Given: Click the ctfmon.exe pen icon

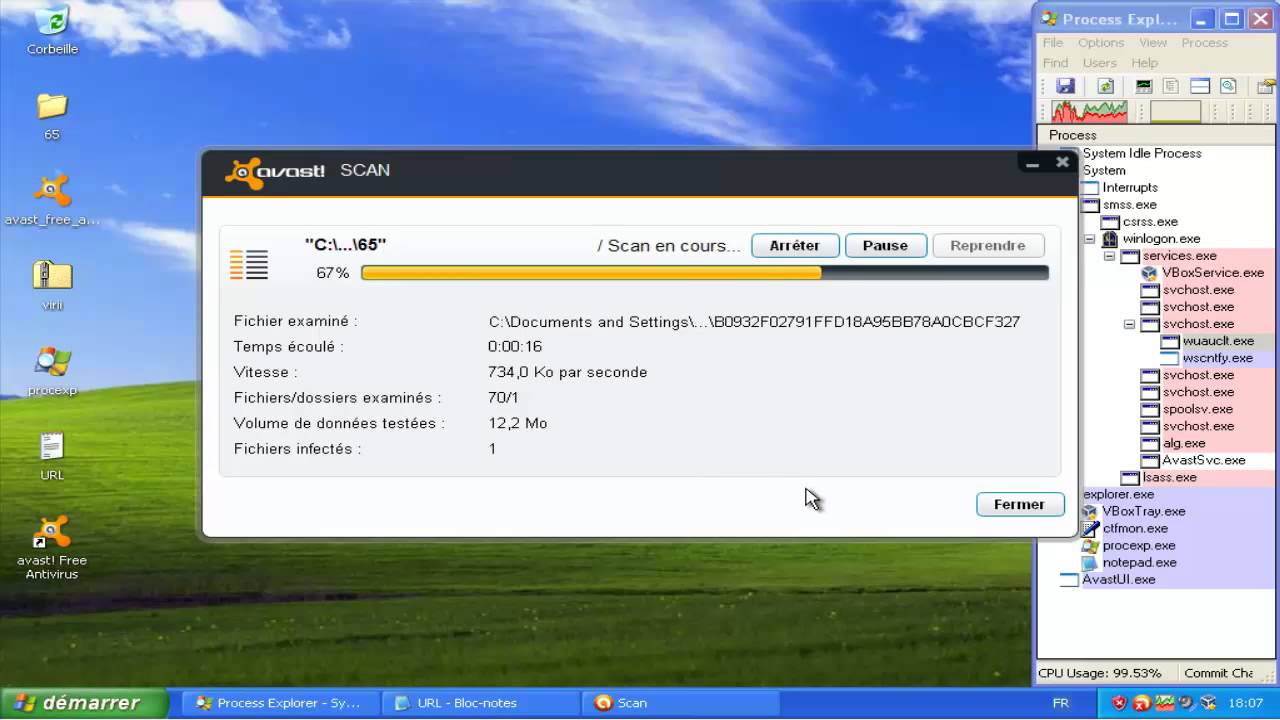Looking at the screenshot, I should 1090,528.
